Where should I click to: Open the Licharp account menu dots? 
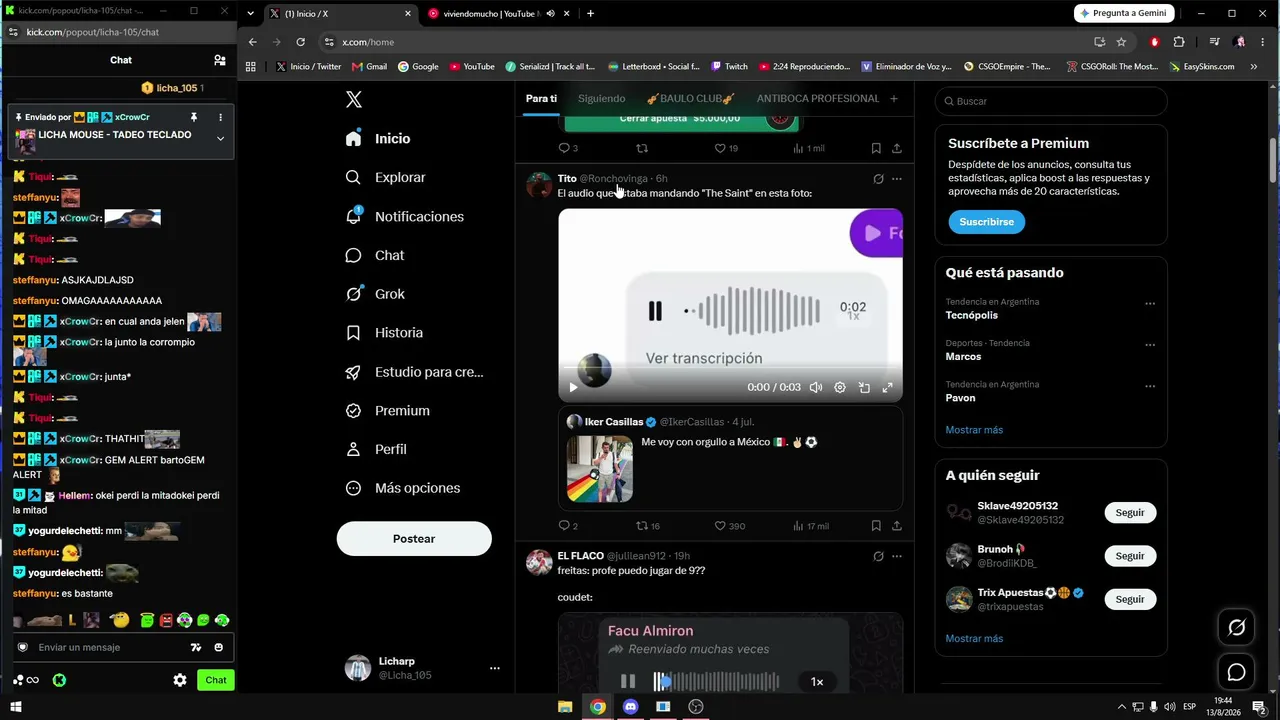pos(494,668)
